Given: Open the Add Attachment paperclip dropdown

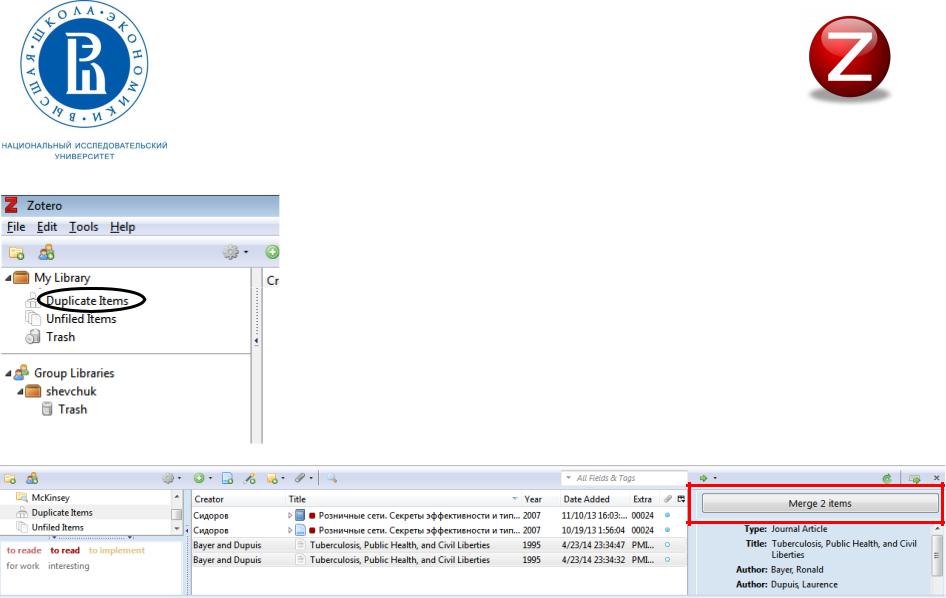Looking at the screenshot, I should pyautogui.click(x=303, y=479).
